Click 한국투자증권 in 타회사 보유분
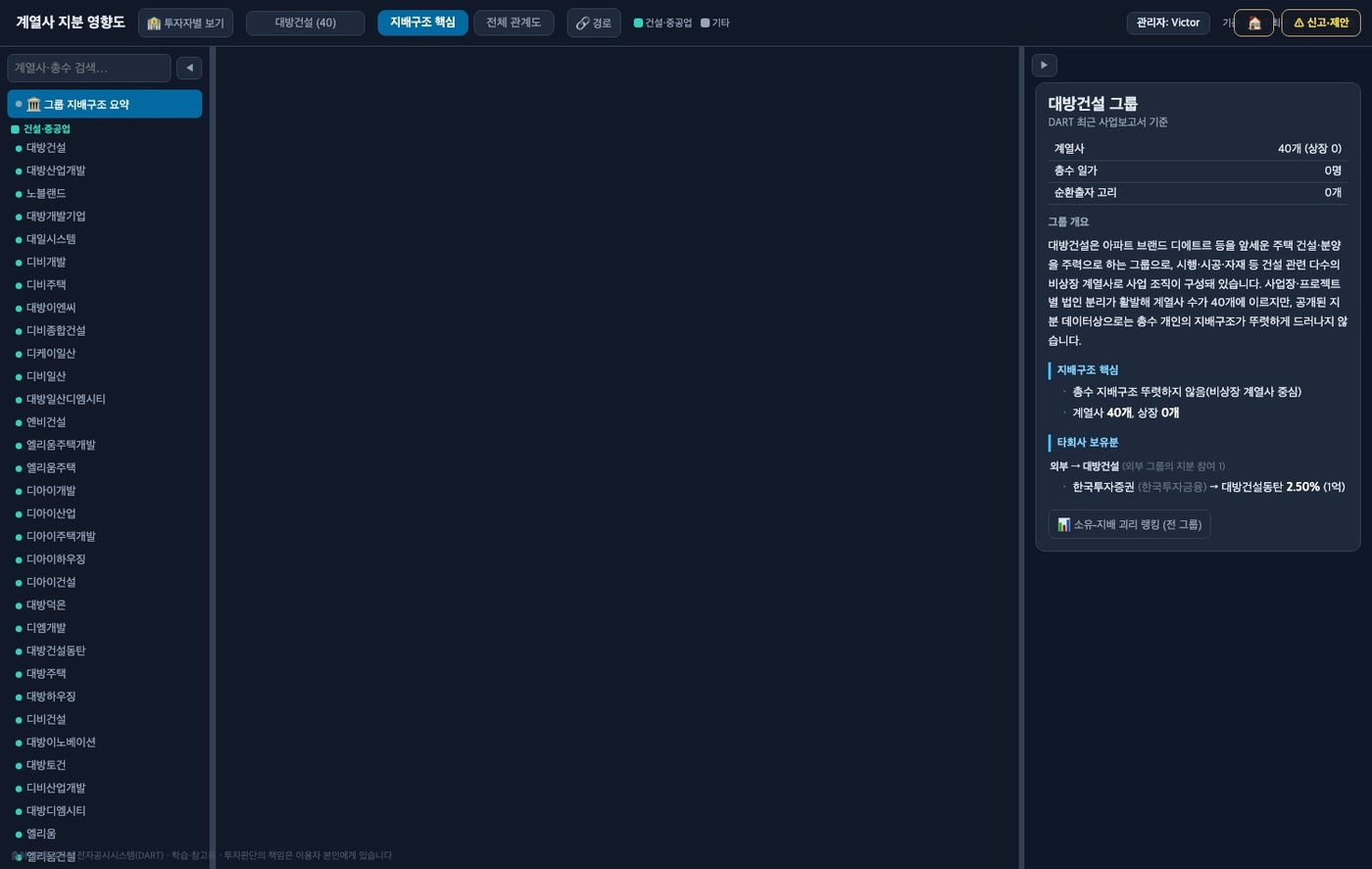 (x=1102, y=487)
